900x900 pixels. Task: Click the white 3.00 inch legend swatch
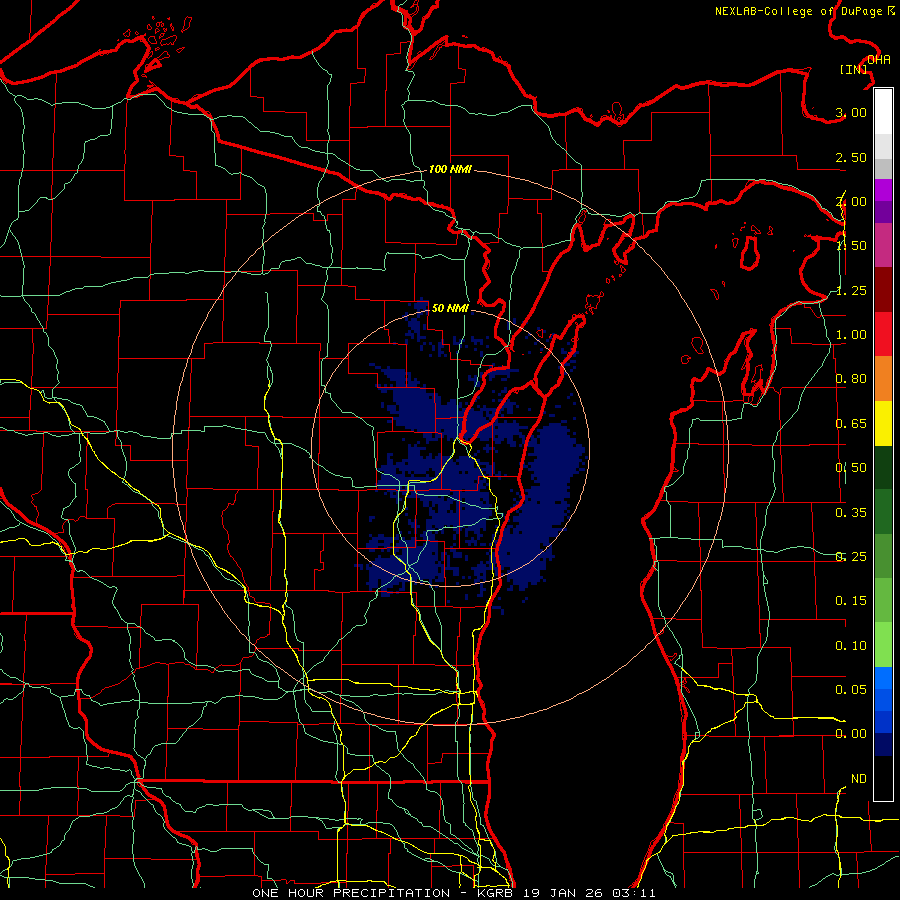tap(883, 112)
